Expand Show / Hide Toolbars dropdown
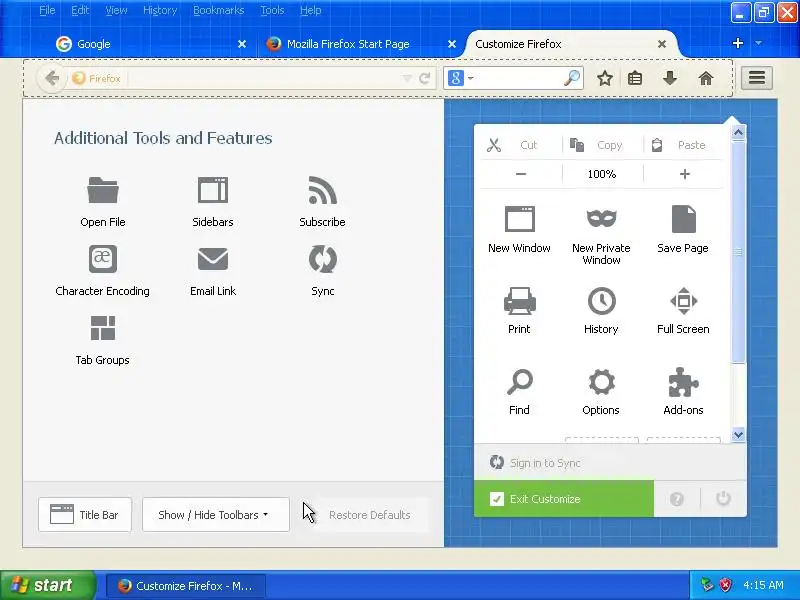Viewport: 800px width, 600px height. (x=216, y=515)
